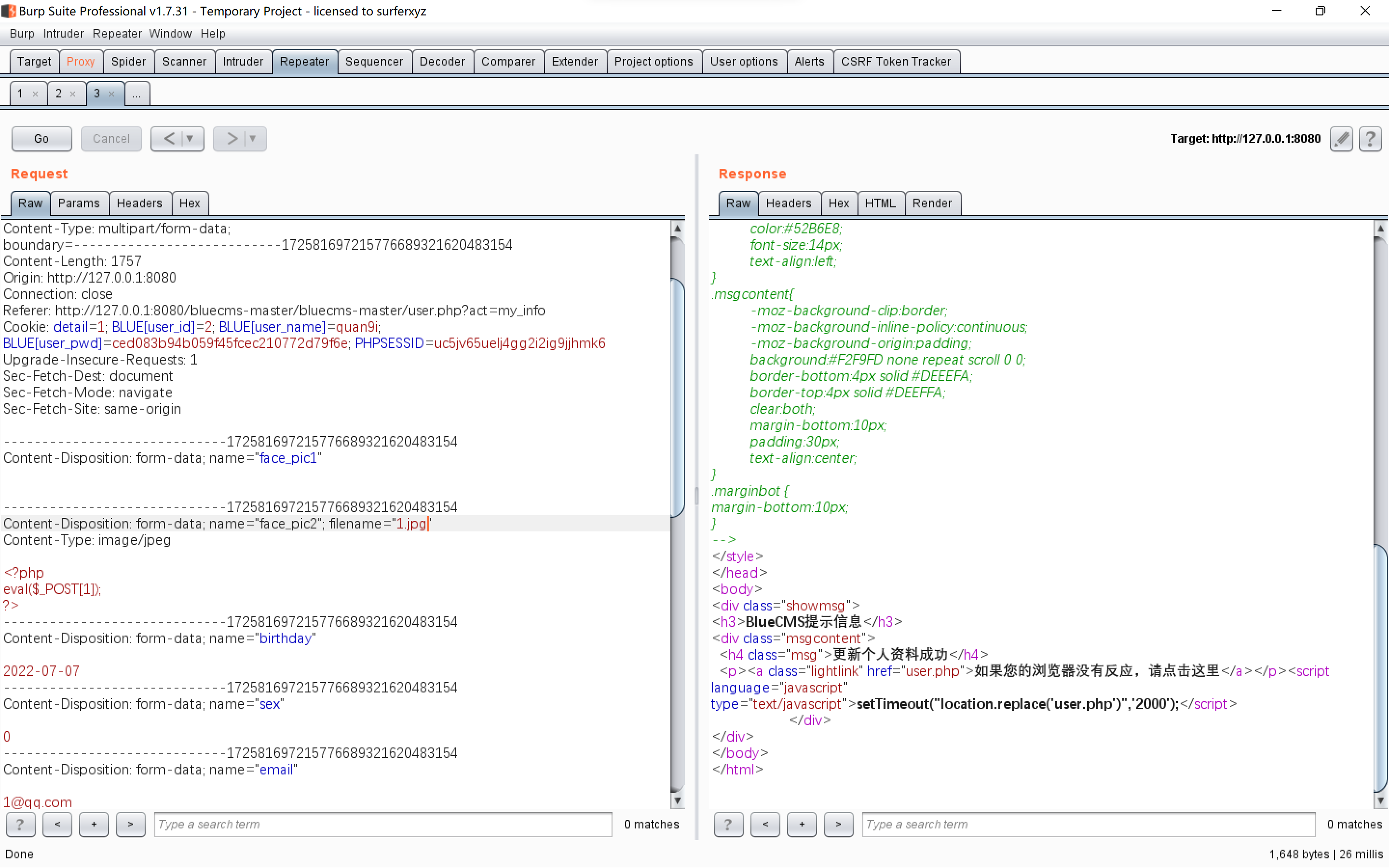Show the request Headers view
This screenshot has width=1389, height=868.
[139, 203]
